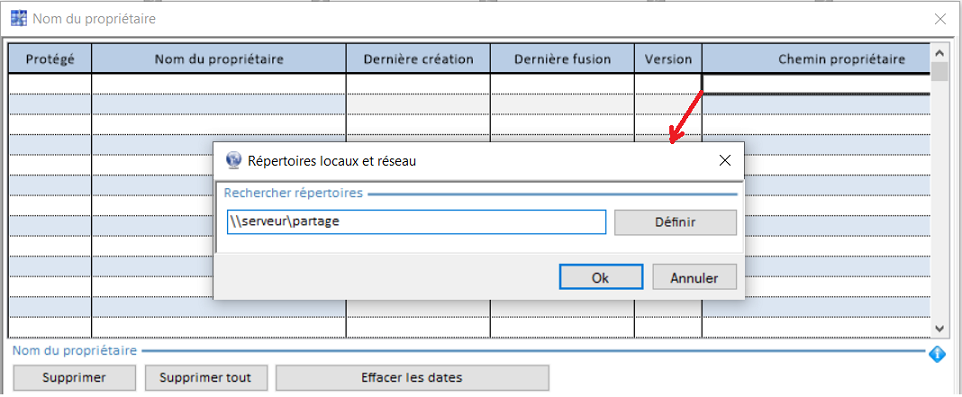The image size is (962, 397).
Task: Click the Effacer les dates button
Action: click(412, 377)
